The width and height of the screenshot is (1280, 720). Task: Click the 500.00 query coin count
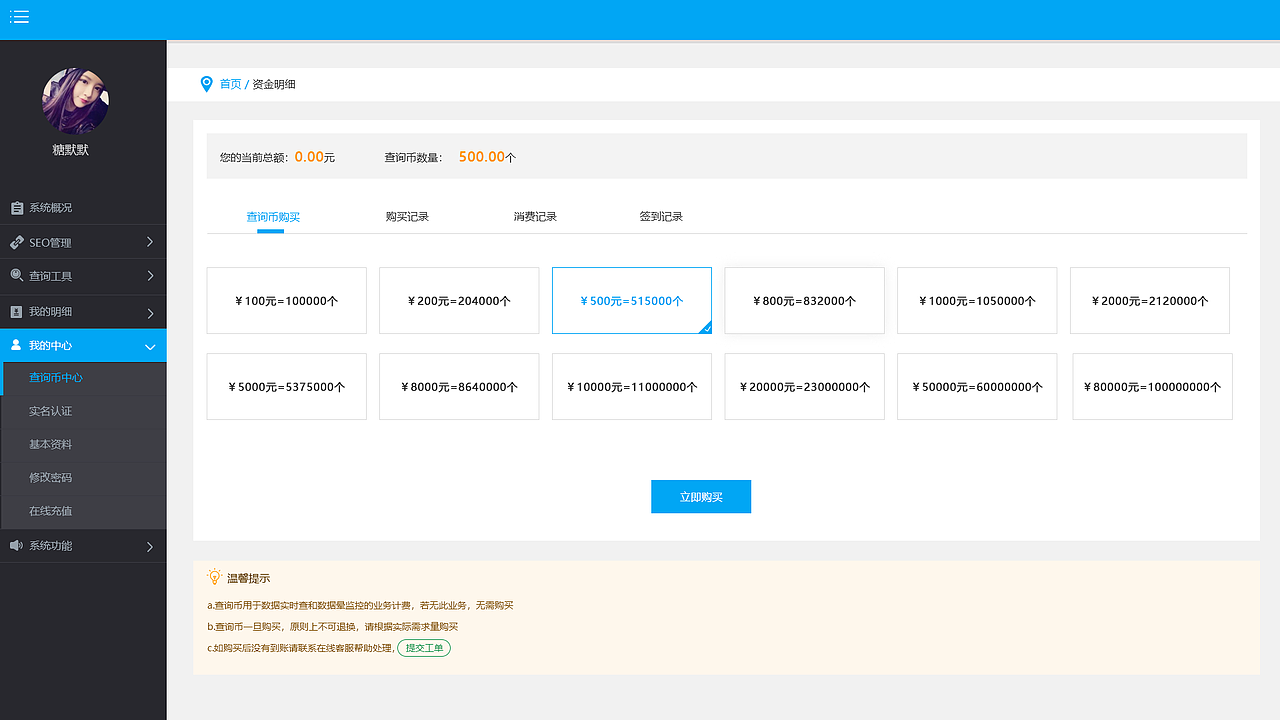click(482, 157)
